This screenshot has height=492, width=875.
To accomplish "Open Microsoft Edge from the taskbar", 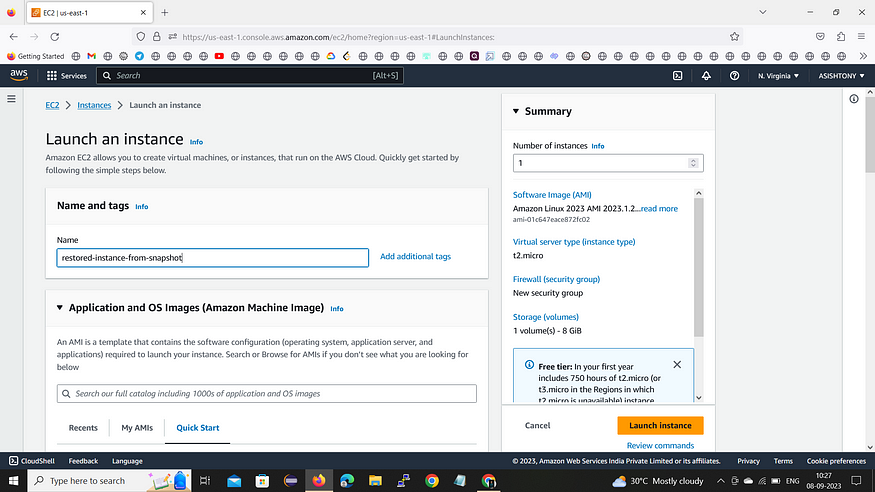I will [x=347, y=480].
